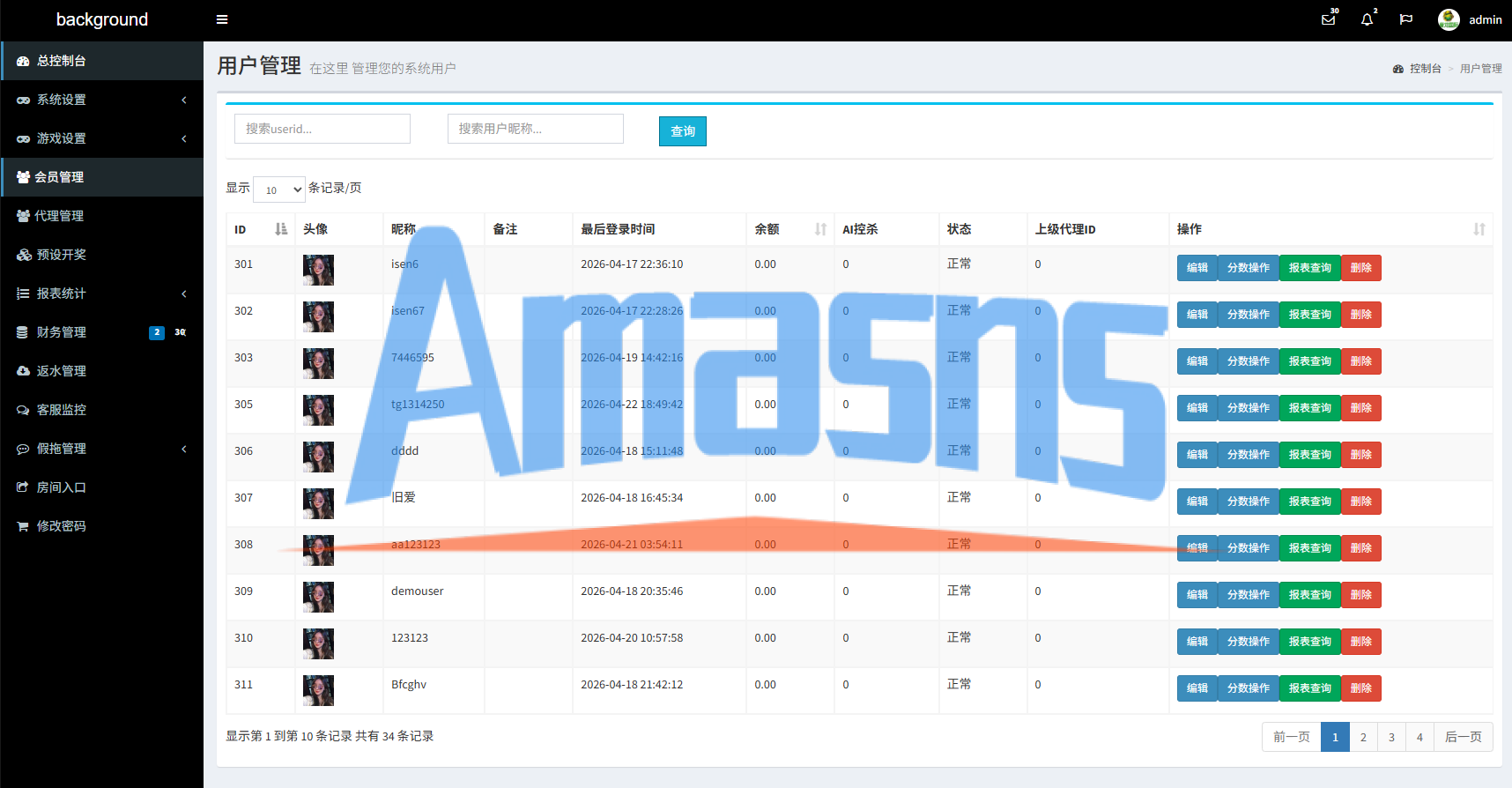This screenshot has width=1512, height=788.
Task: Click the 代理管理 group icon
Action: tap(23, 216)
